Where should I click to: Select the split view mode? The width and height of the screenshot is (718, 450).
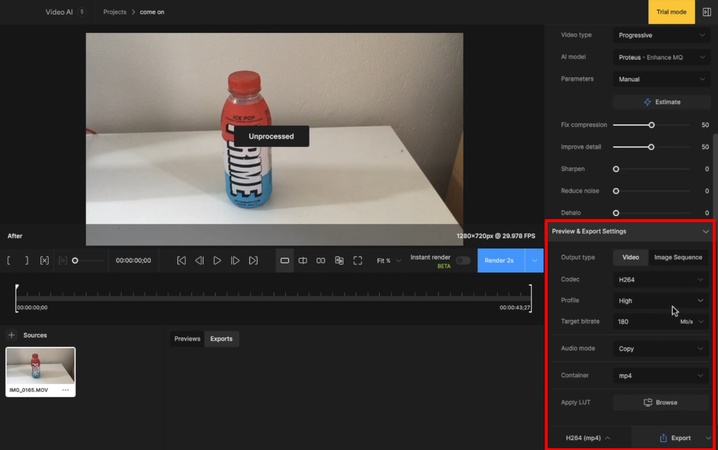pos(303,260)
